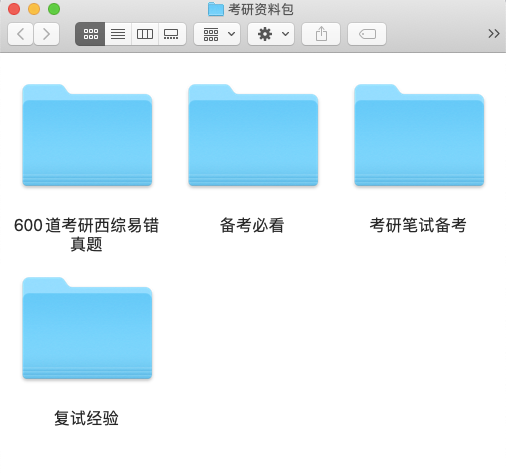Click the yellow minimize window button
Screen dimensions: 506x473
click(x=34, y=9)
